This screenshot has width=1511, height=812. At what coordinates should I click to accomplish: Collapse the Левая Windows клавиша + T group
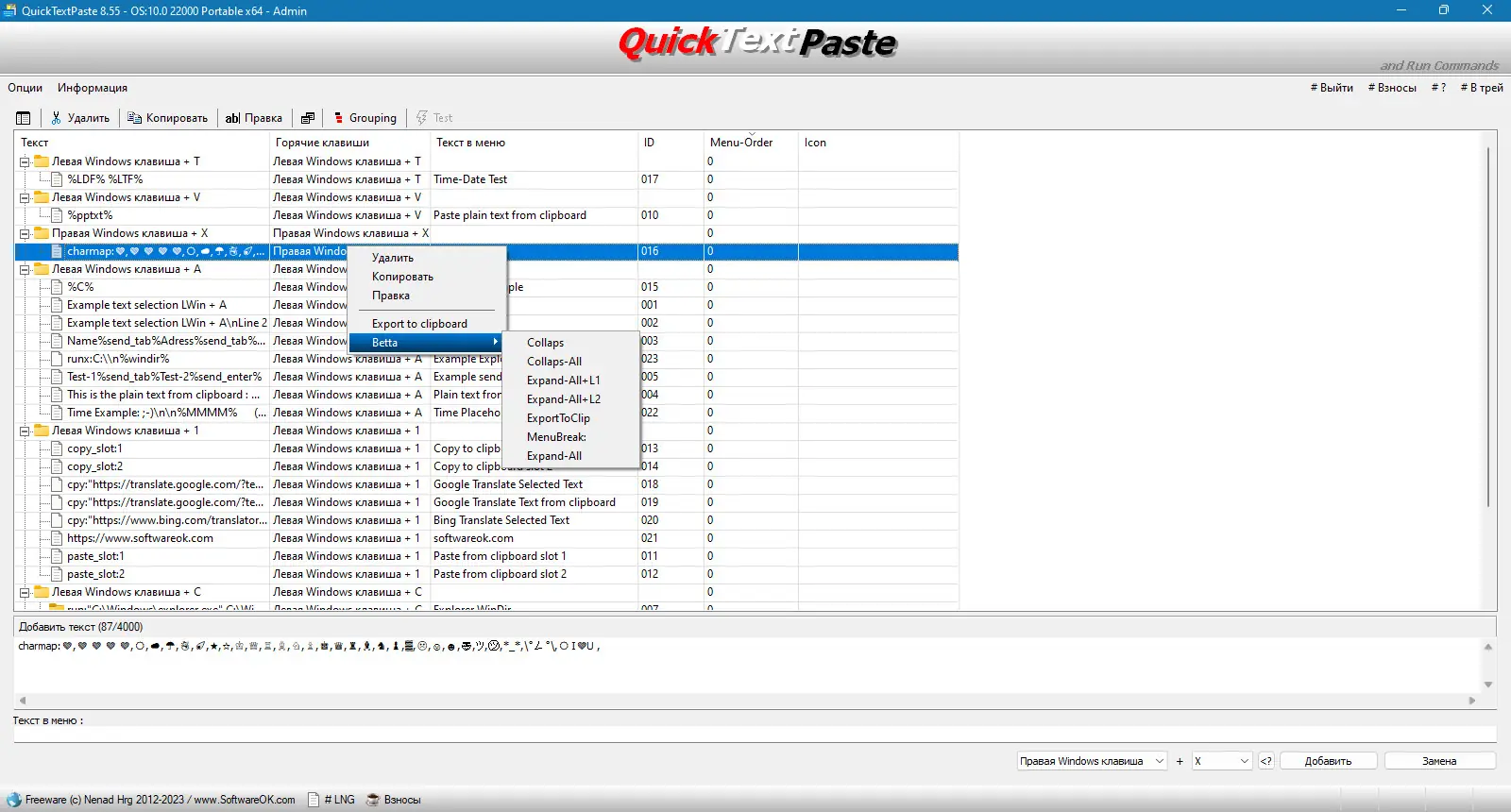[25, 161]
